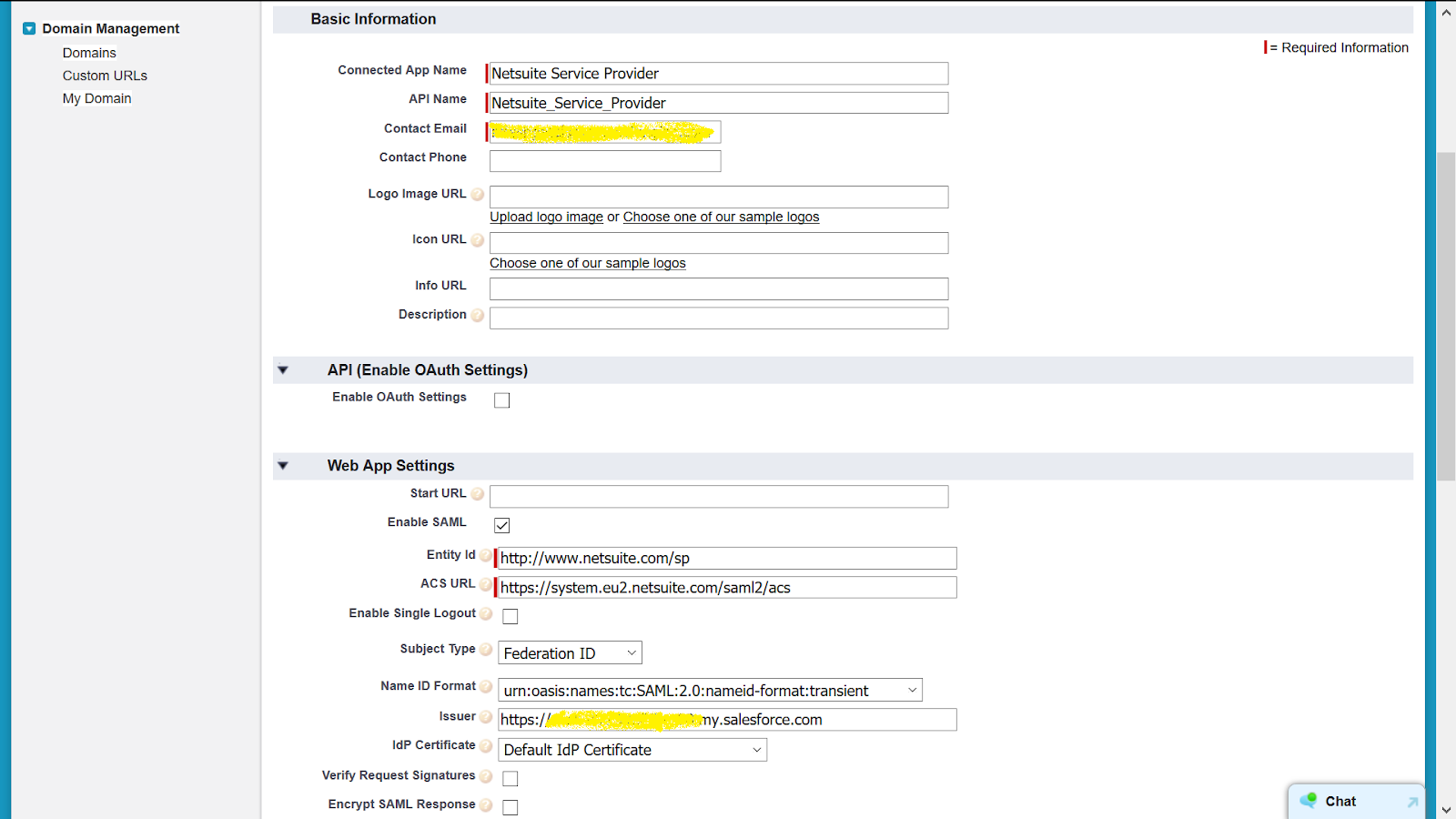Collapse the Web App Settings section

pos(283,465)
